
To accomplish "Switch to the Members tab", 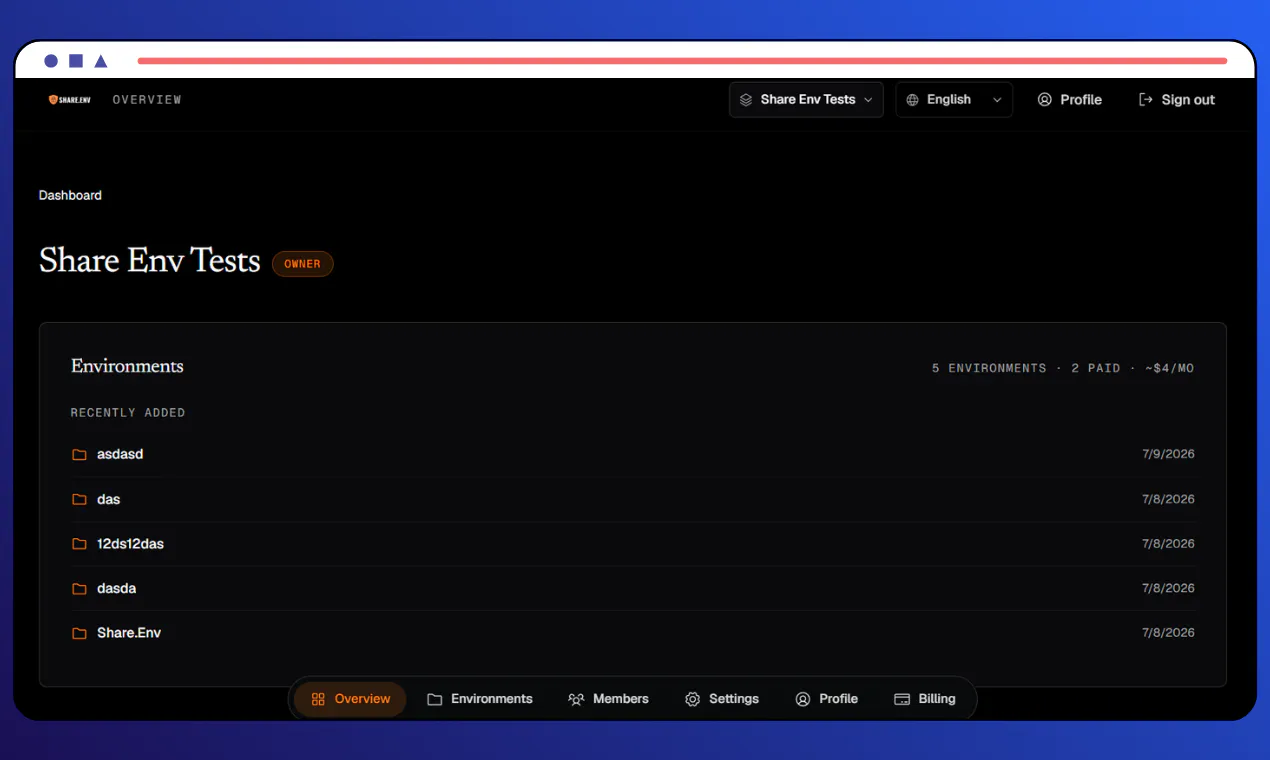I will 608,699.
